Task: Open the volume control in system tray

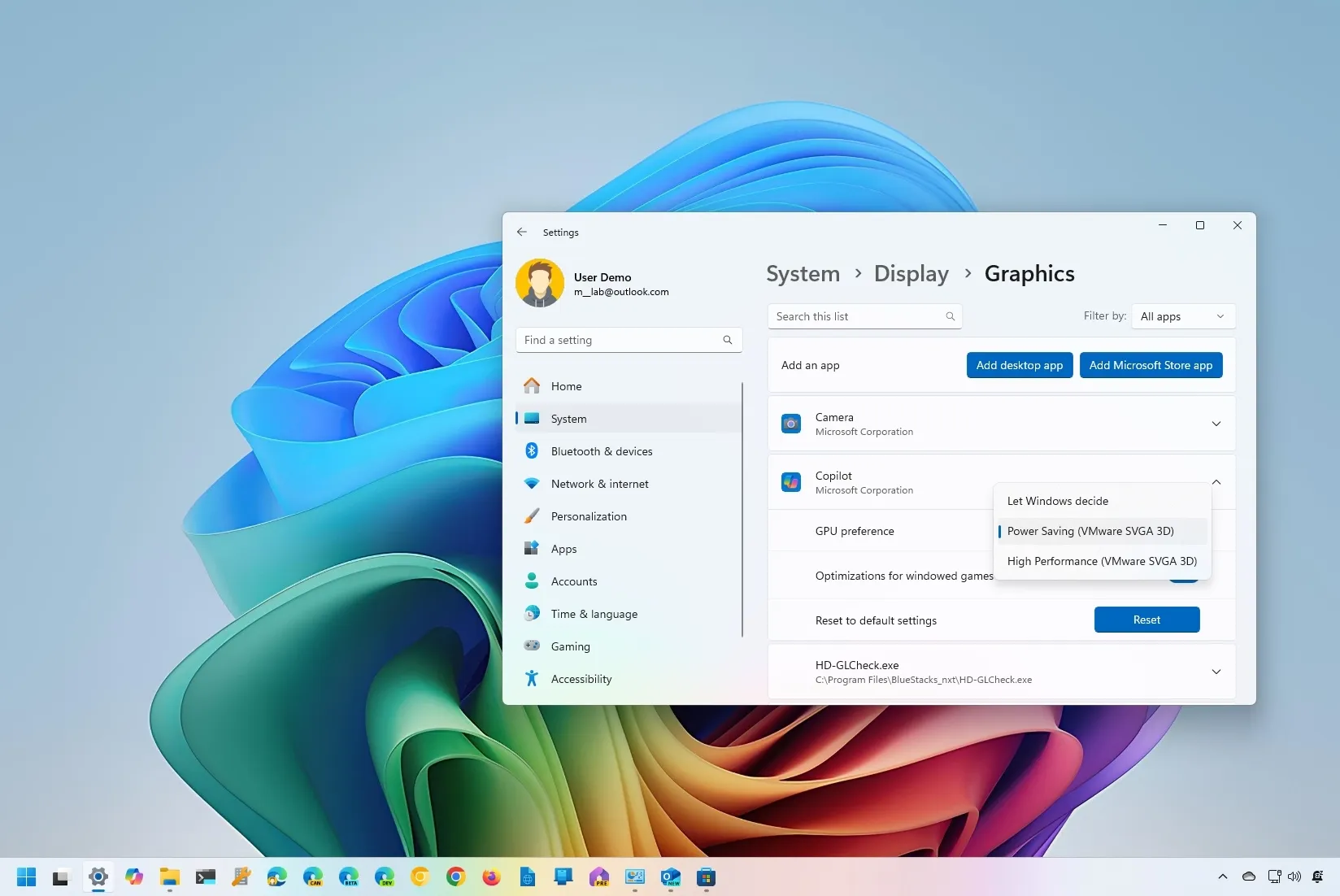Action: click(x=1295, y=876)
